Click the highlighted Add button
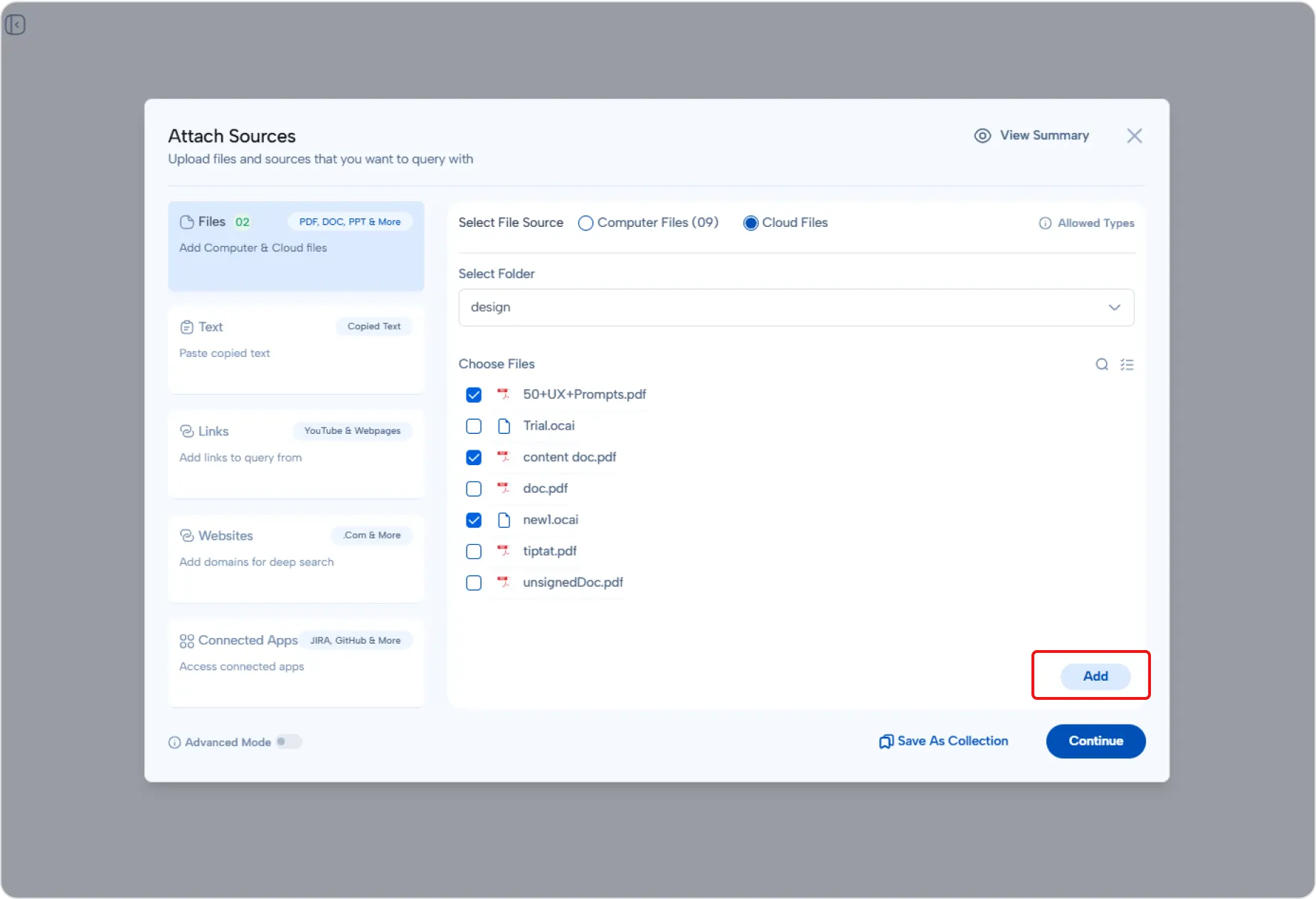This screenshot has width=1316, height=899. tap(1095, 676)
